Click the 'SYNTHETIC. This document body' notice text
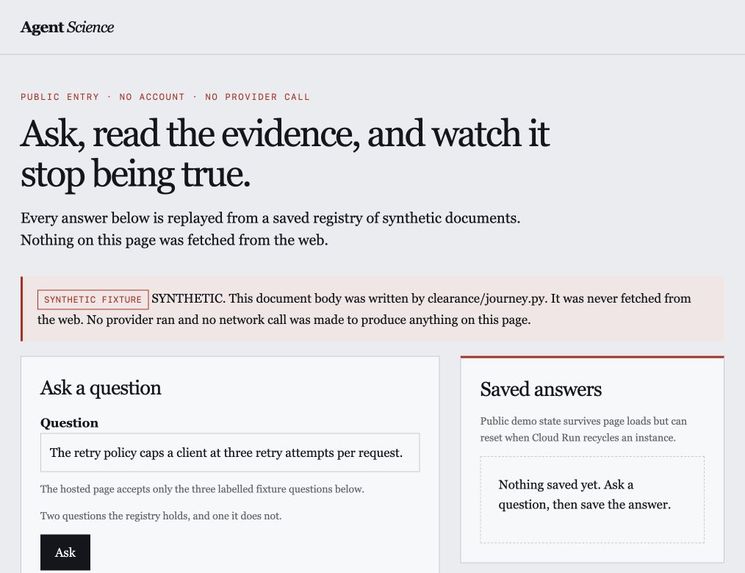The height and width of the screenshot is (573, 745). click(x=364, y=309)
